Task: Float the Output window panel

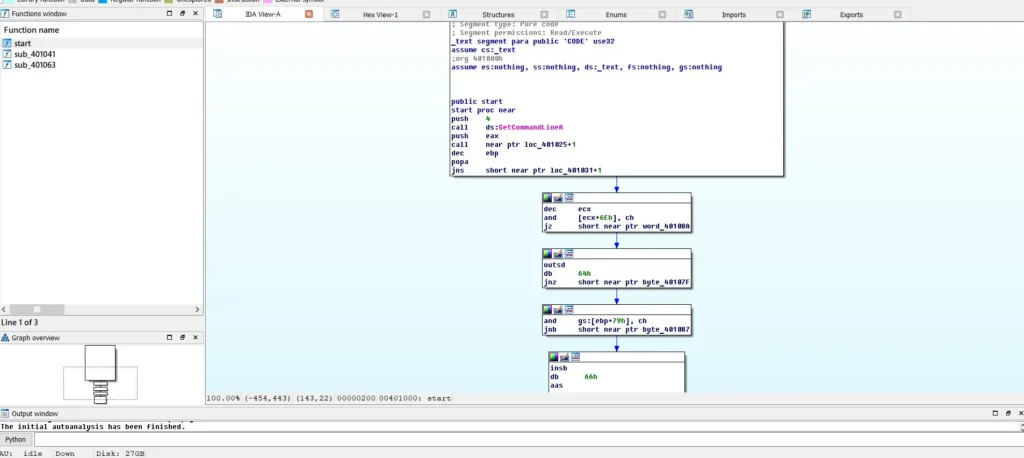Action: [1008, 414]
